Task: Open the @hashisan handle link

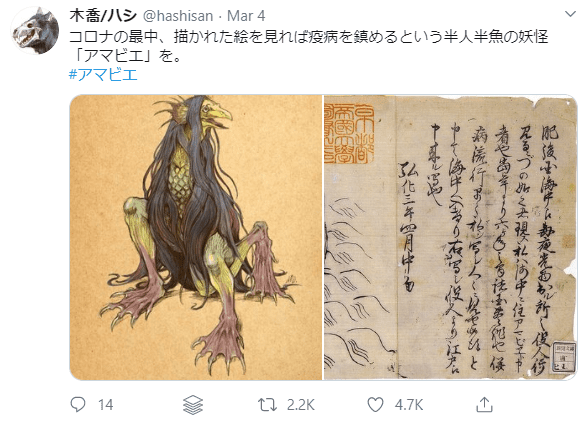Action: [178, 16]
